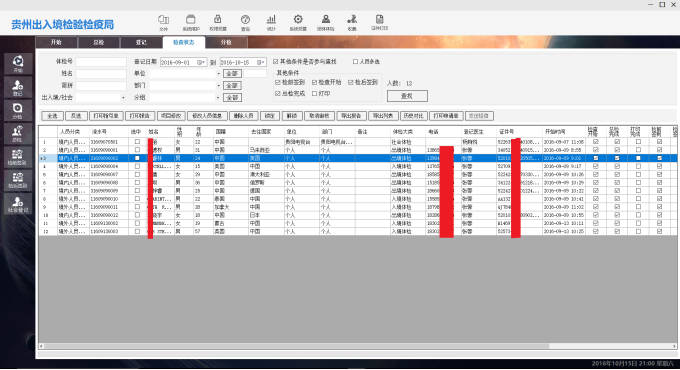Enable the 打印 checkbox
This screenshot has width=680, height=370.
tap(314, 94)
